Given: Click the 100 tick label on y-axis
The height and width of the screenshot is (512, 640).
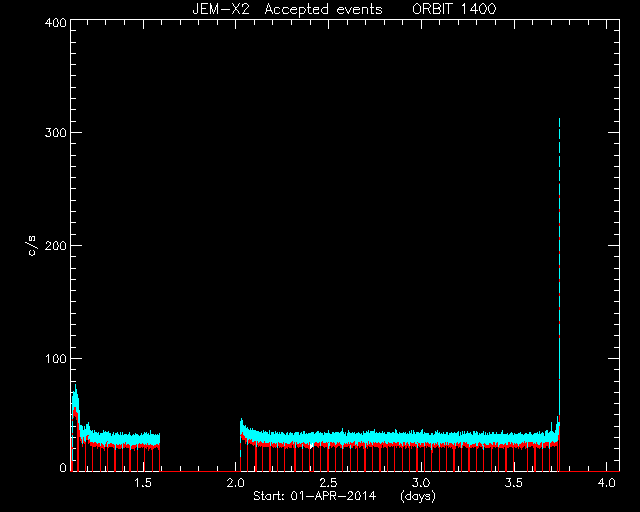Looking at the screenshot, I should coord(55,358).
